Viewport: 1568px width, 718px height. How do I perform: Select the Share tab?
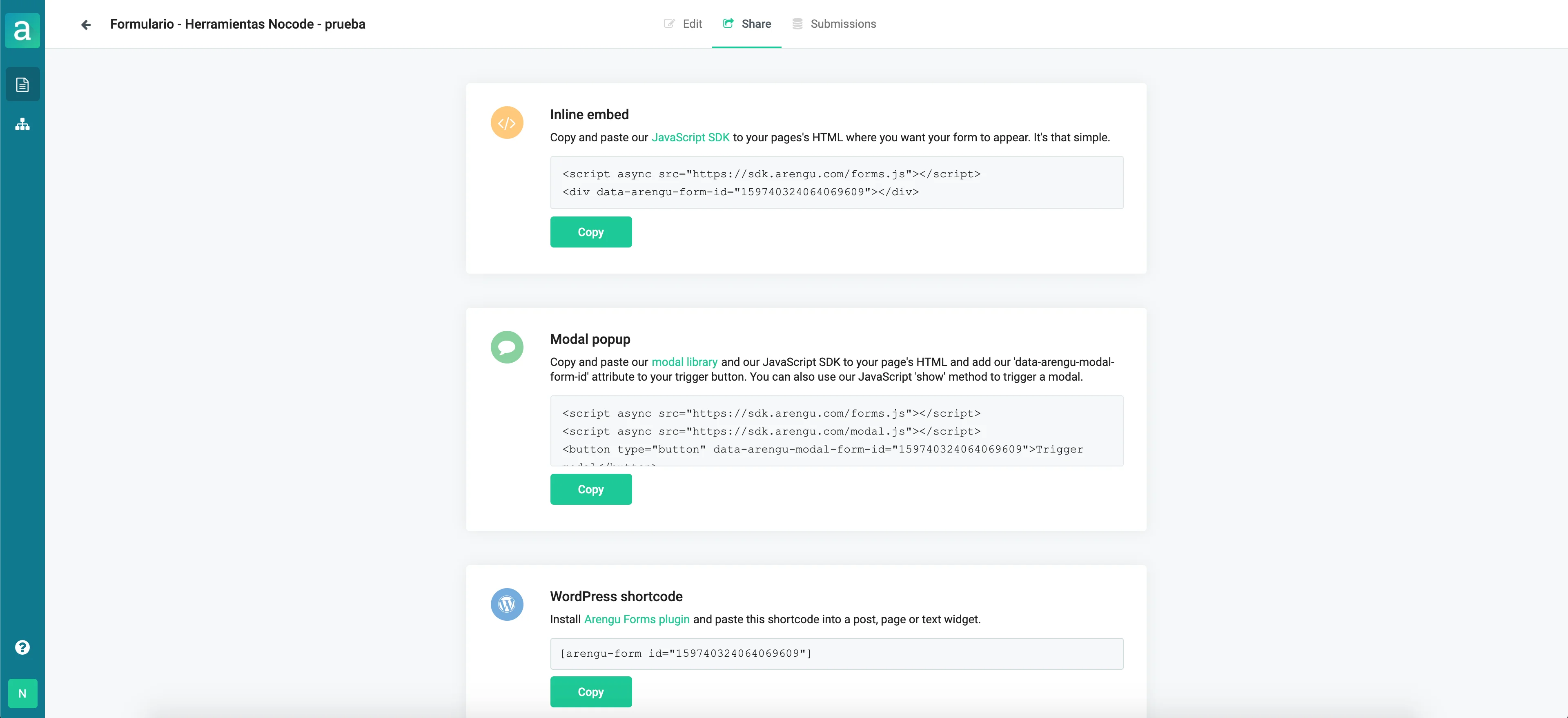(x=747, y=24)
